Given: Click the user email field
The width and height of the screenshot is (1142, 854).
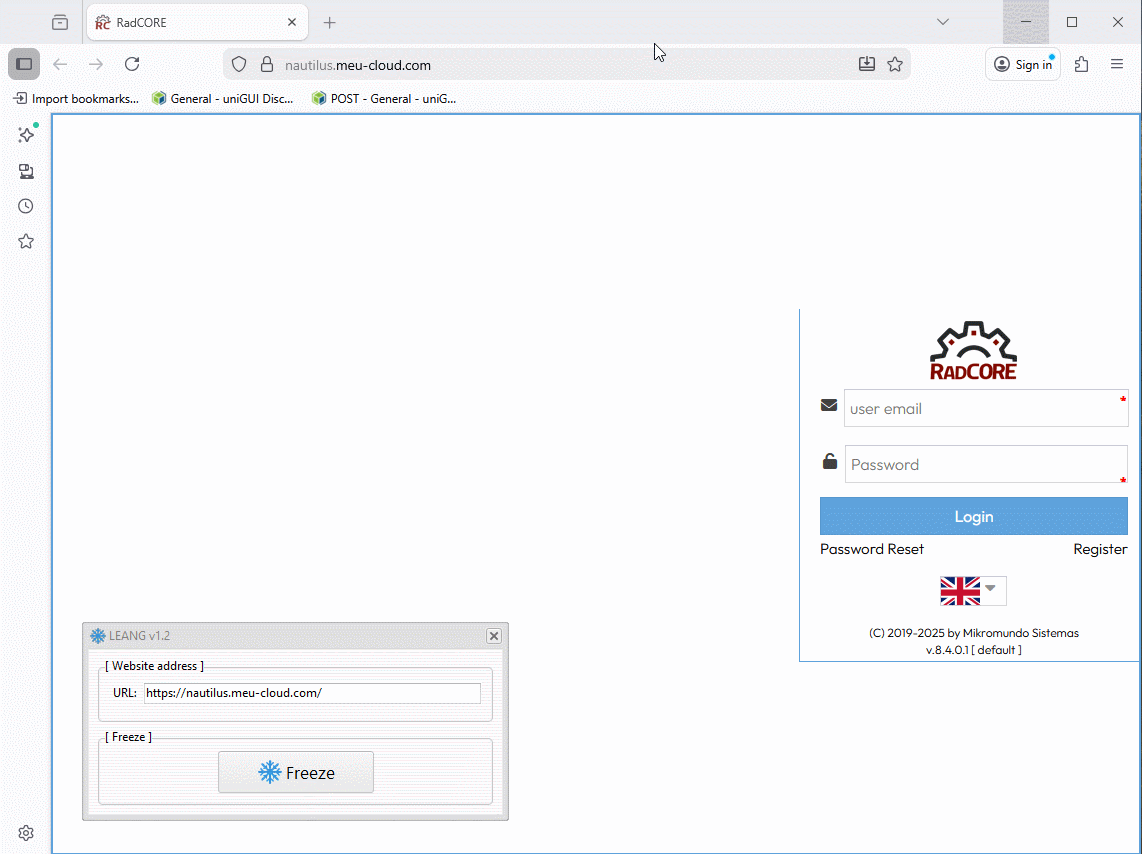Looking at the screenshot, I should [986, 408].
